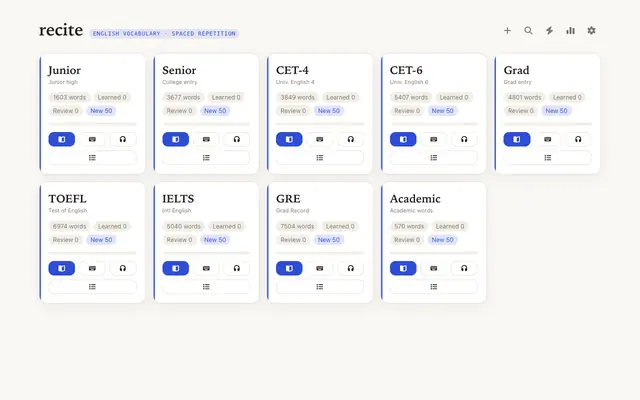Open the settings gear icon
This screenshot has width=640, height=400.
[x=591, y=31]
